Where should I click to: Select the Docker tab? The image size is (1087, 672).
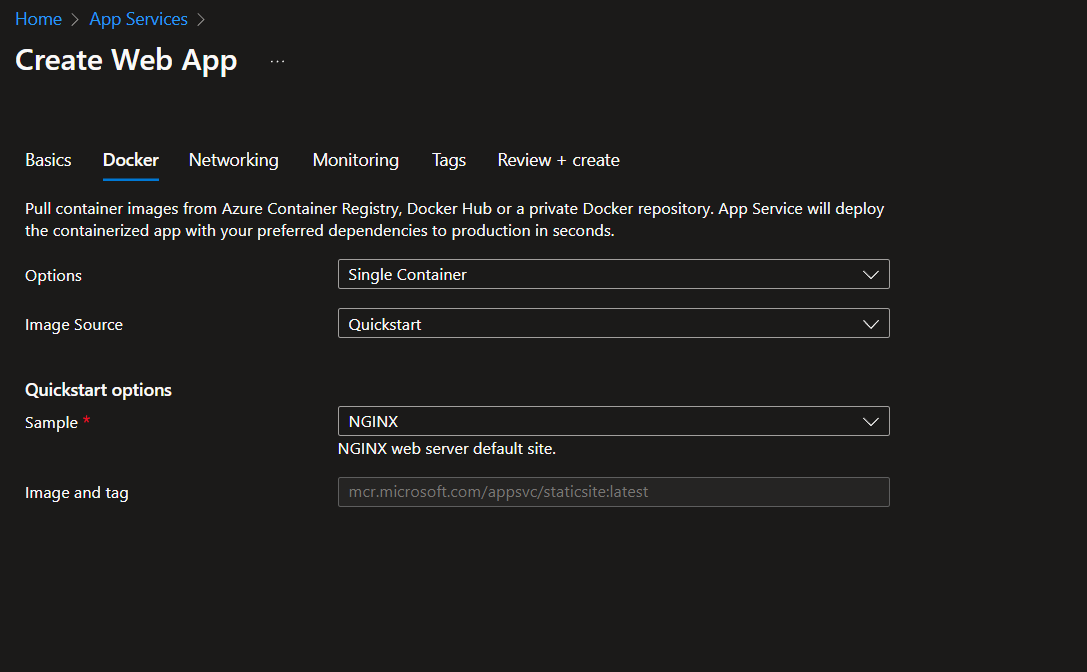130,160
